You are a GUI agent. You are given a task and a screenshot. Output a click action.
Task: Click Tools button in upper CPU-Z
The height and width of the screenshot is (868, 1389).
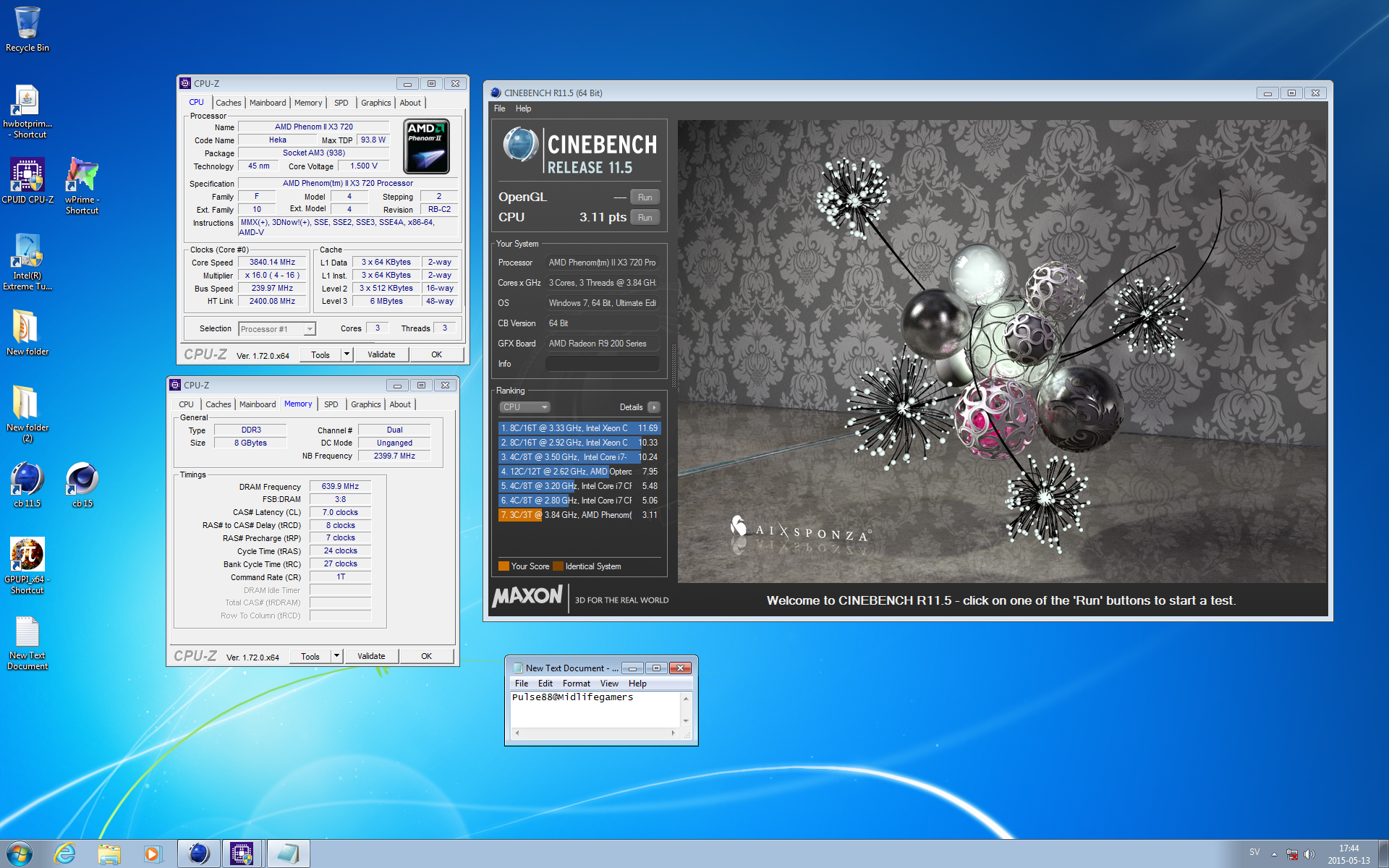coord(320,354)
